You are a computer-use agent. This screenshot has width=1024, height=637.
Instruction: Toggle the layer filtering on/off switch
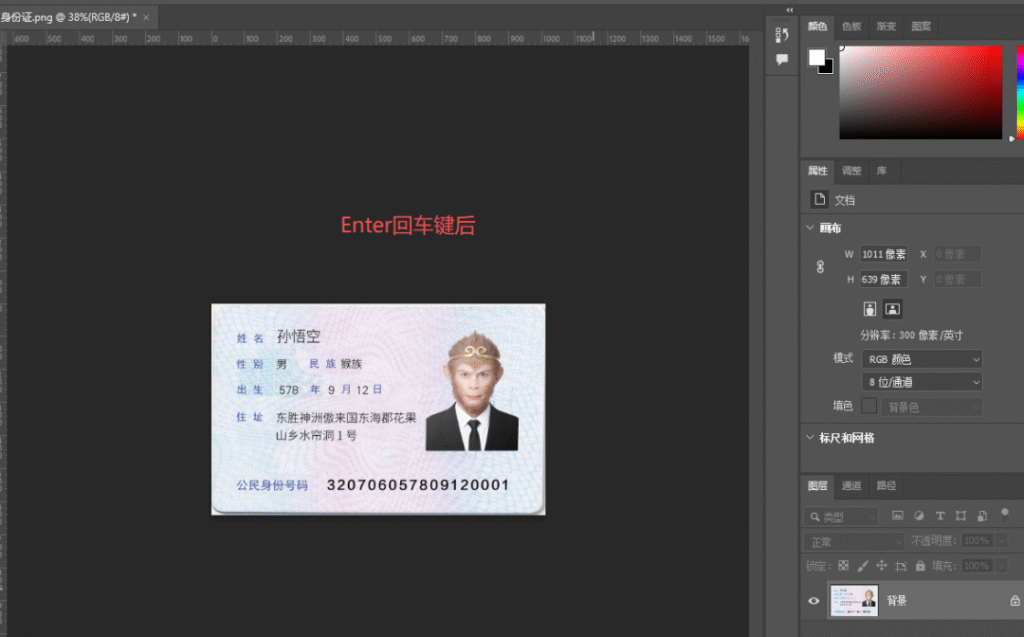[x=1005, y=514]
